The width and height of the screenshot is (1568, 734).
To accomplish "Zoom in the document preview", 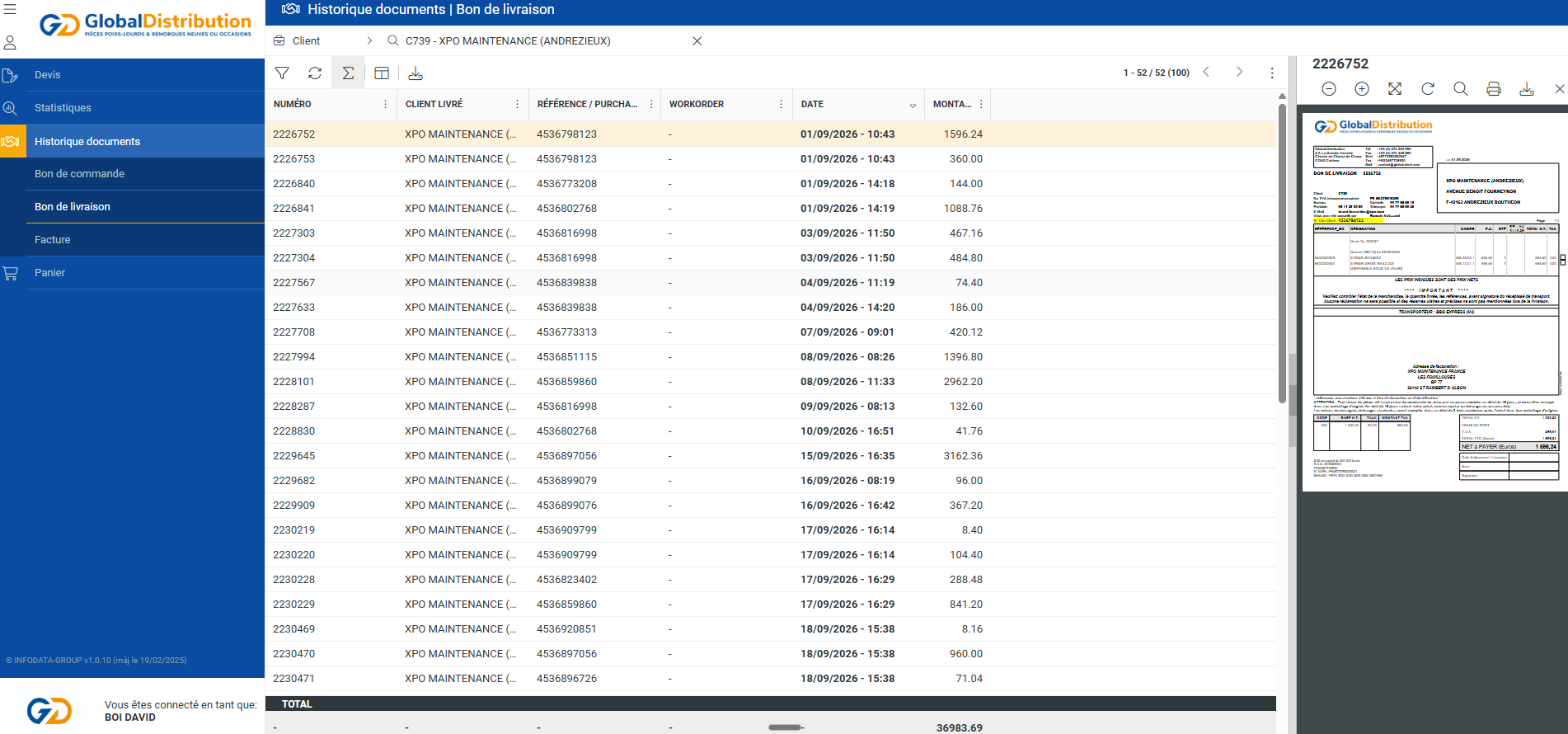I will (1362, 89).
